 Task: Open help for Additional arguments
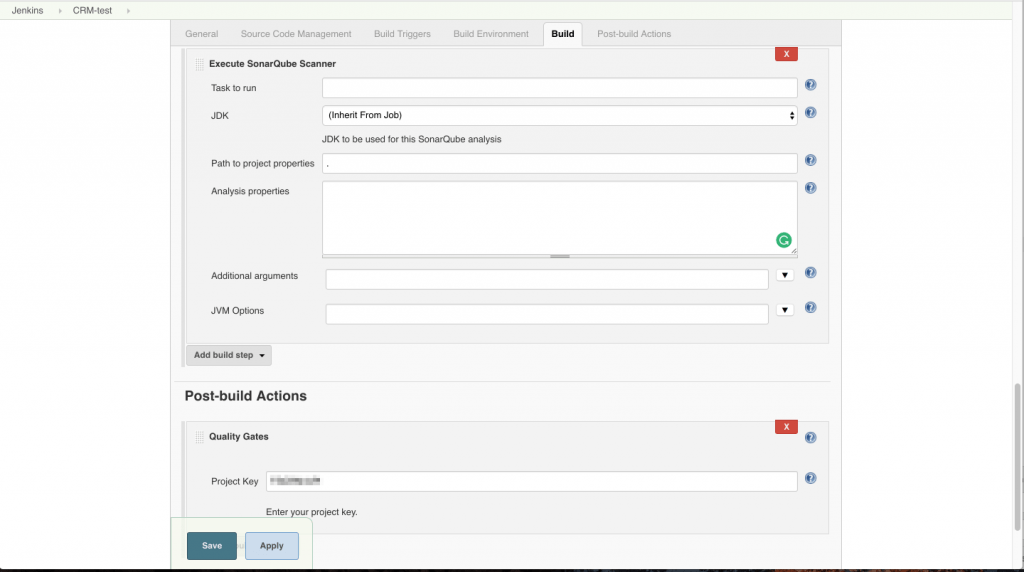[810, 273]
